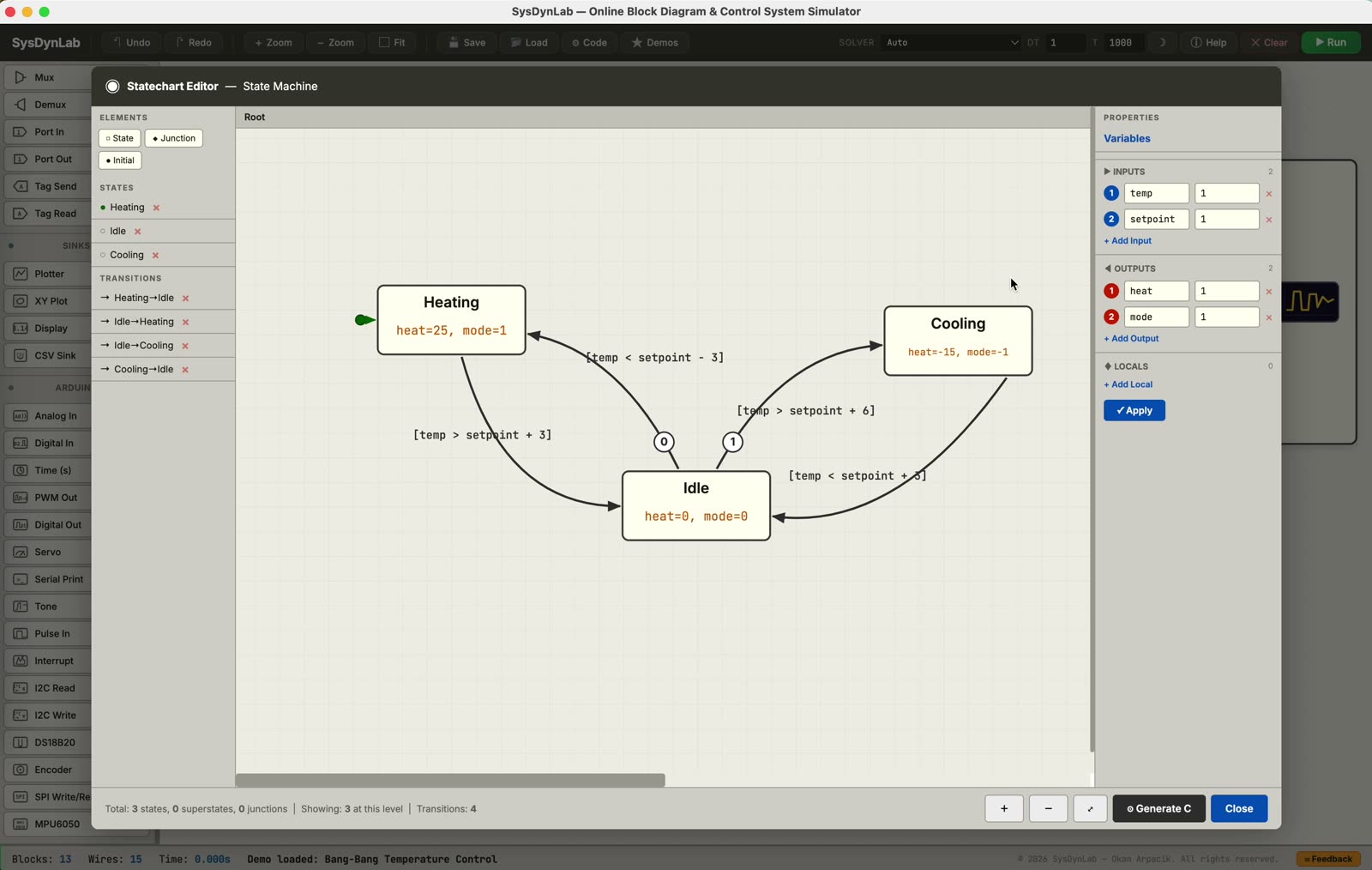Click Generate C button
This screenshot has width=1372, height=870.
(1158, 808)
